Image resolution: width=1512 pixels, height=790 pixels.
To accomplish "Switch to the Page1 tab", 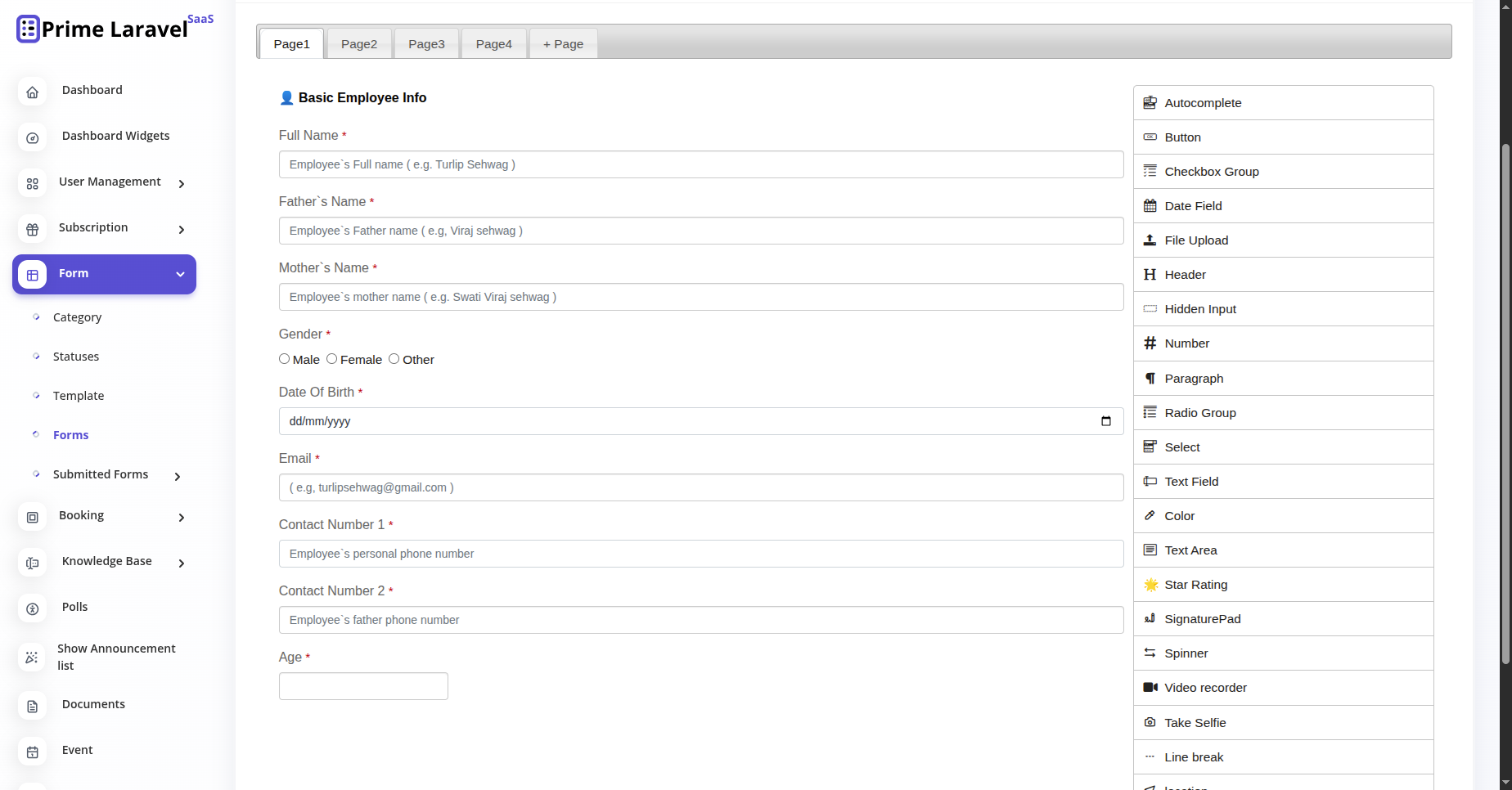I will (x=291, y=43).
